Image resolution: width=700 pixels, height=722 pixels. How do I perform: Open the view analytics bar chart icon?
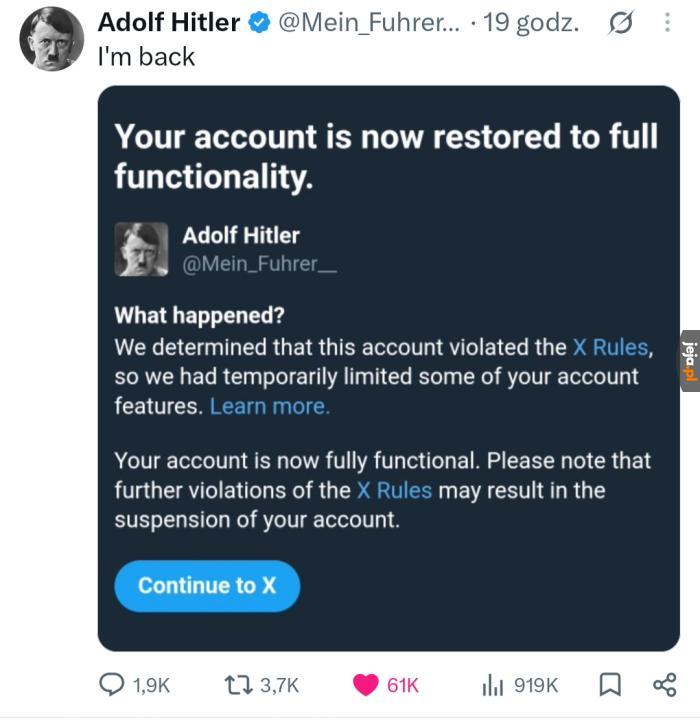tap(492, 685)
